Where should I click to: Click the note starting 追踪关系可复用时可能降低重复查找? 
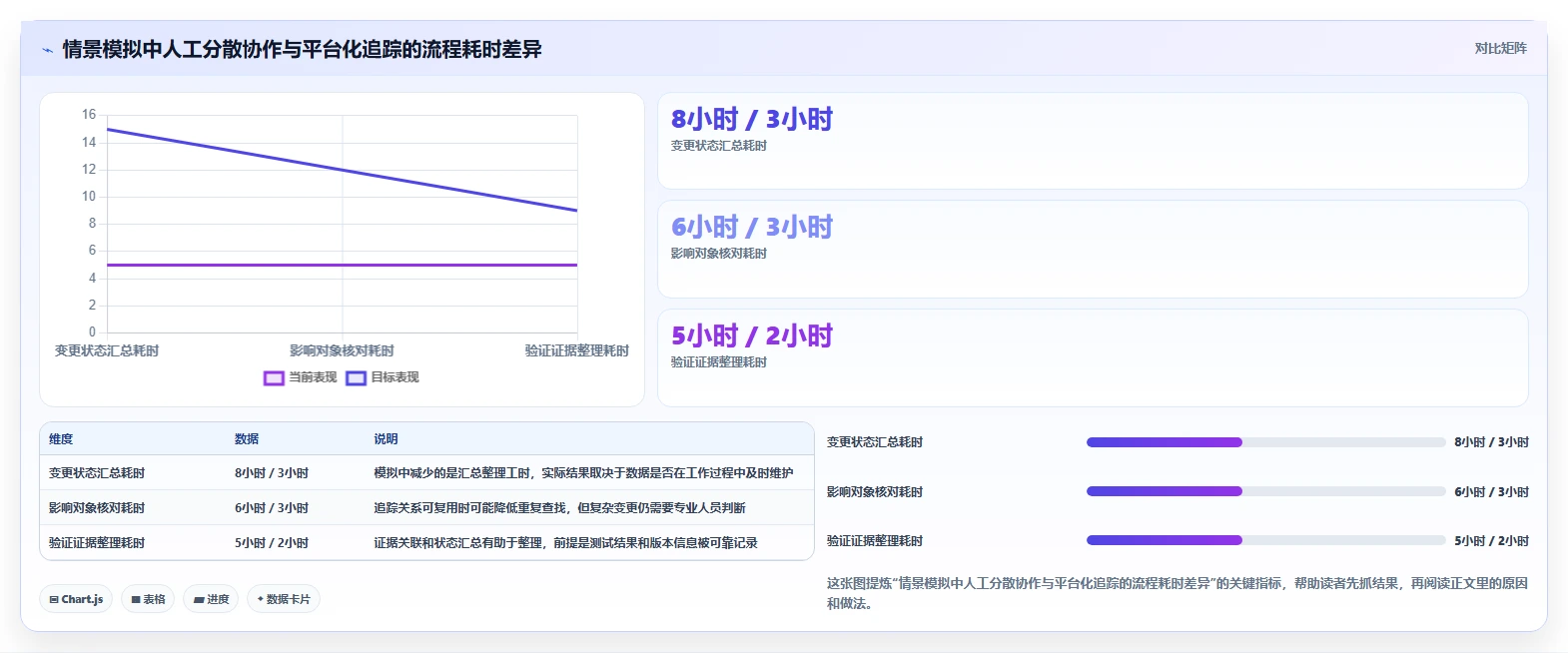pyautogui.click(x=559, y=508)
